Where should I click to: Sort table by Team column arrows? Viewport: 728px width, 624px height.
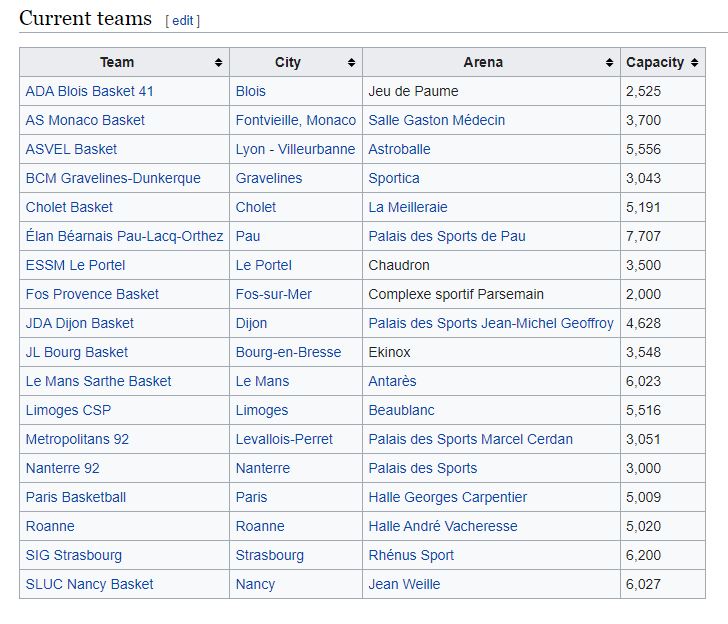click(218, 63)
